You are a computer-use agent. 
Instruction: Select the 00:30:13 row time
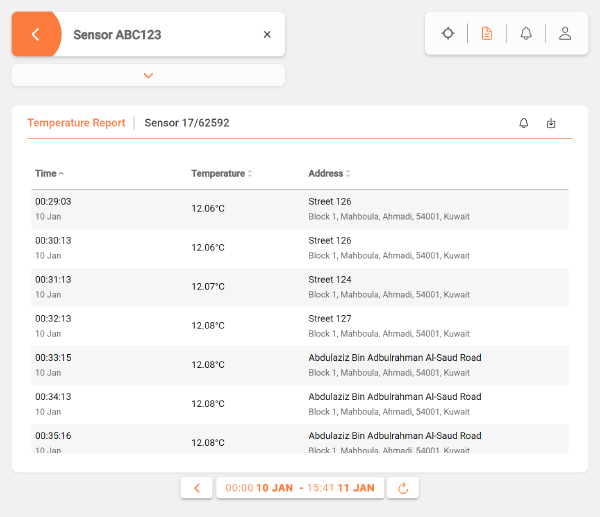(x=53, y=241)
